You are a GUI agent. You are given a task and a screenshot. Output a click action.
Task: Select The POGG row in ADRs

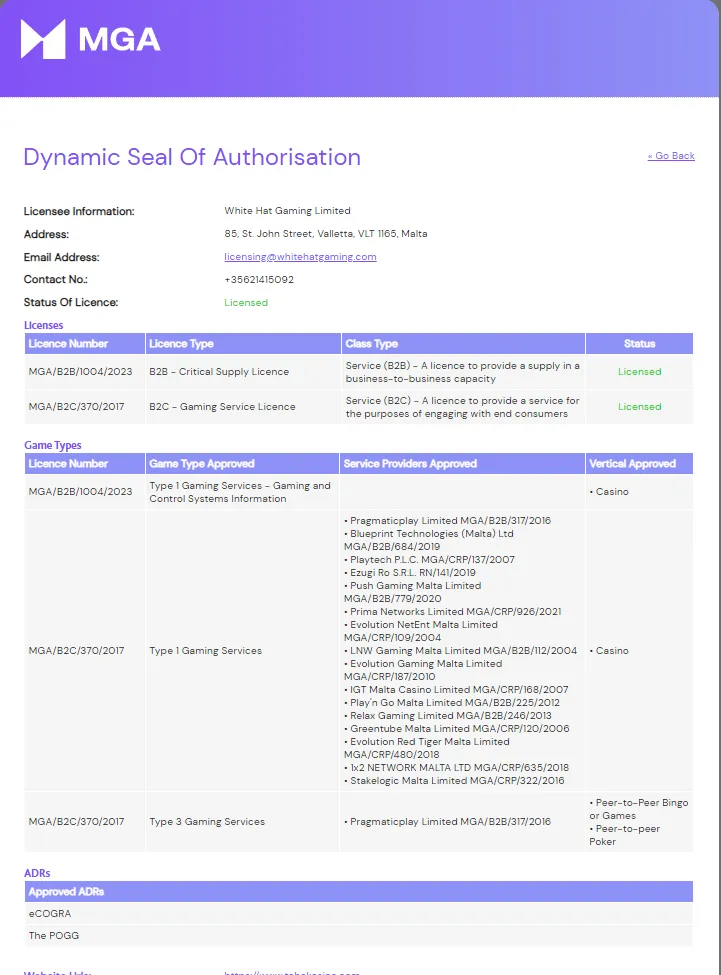54,936
